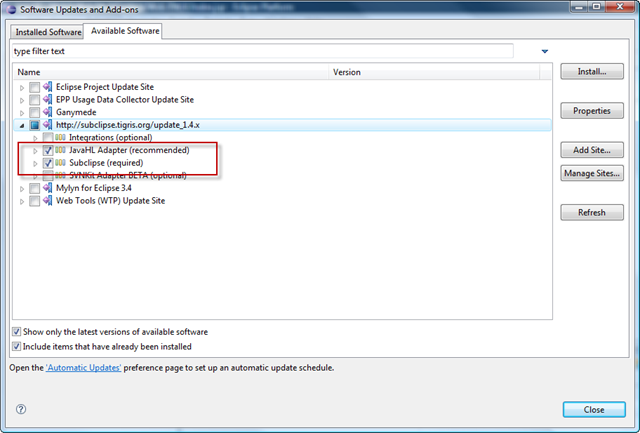Select the Integrations (optional) label
The height and width of the screenshot is (433, 640).
click(111, 138)
